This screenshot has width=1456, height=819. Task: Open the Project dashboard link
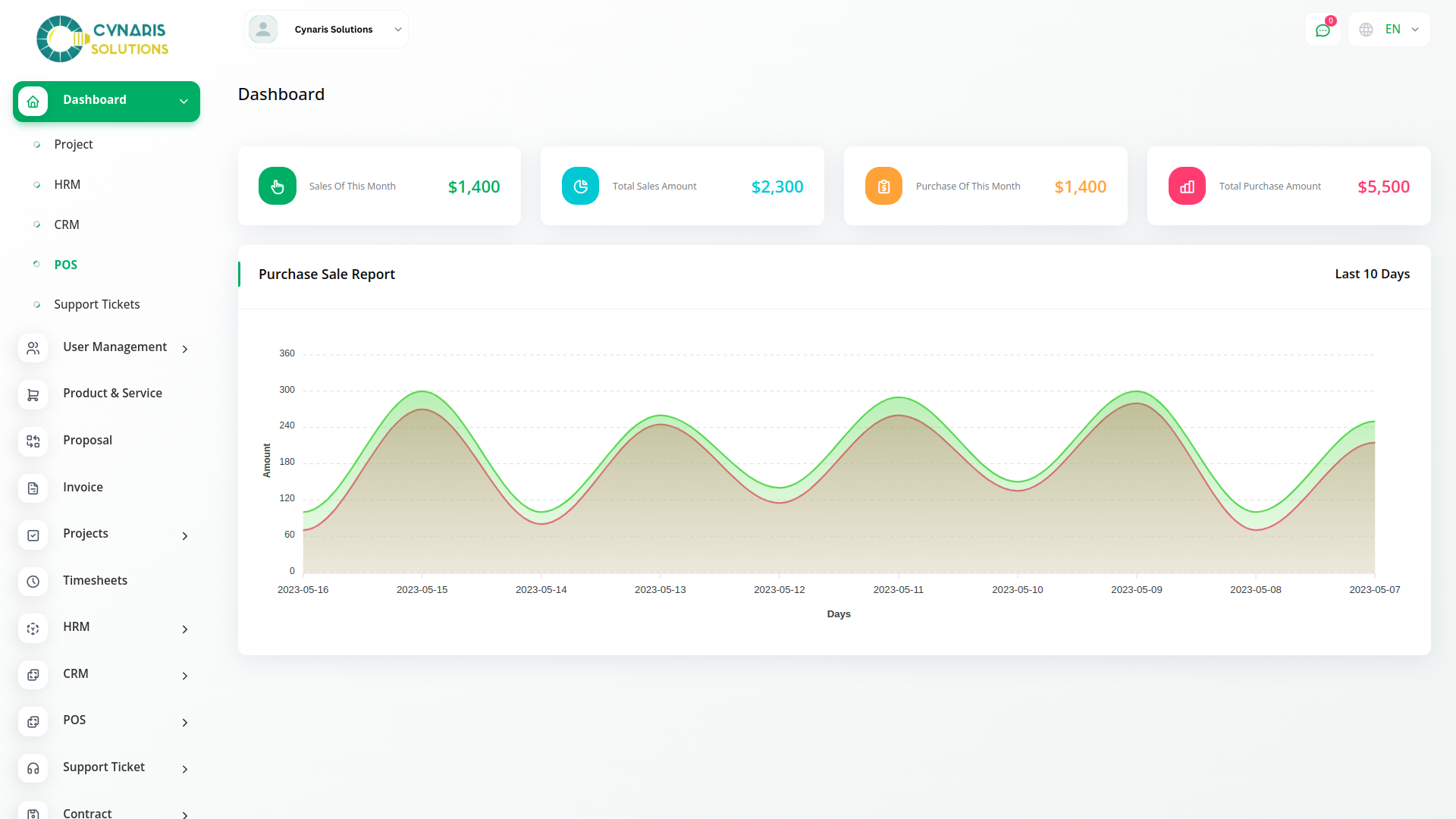pyautogui.click(x=74, y=144)
